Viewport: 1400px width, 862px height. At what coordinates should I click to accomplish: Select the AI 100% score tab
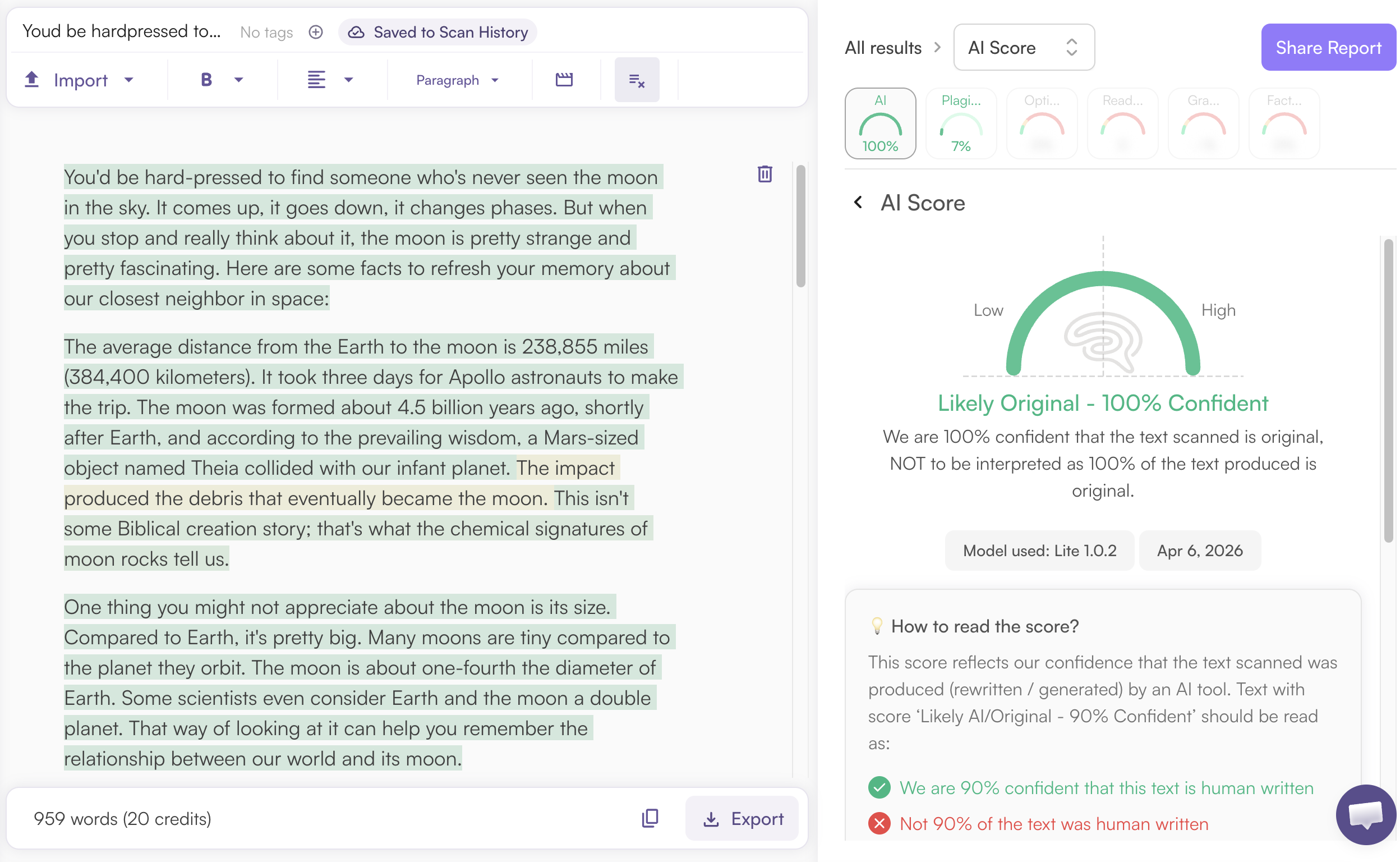pos(880,123)
